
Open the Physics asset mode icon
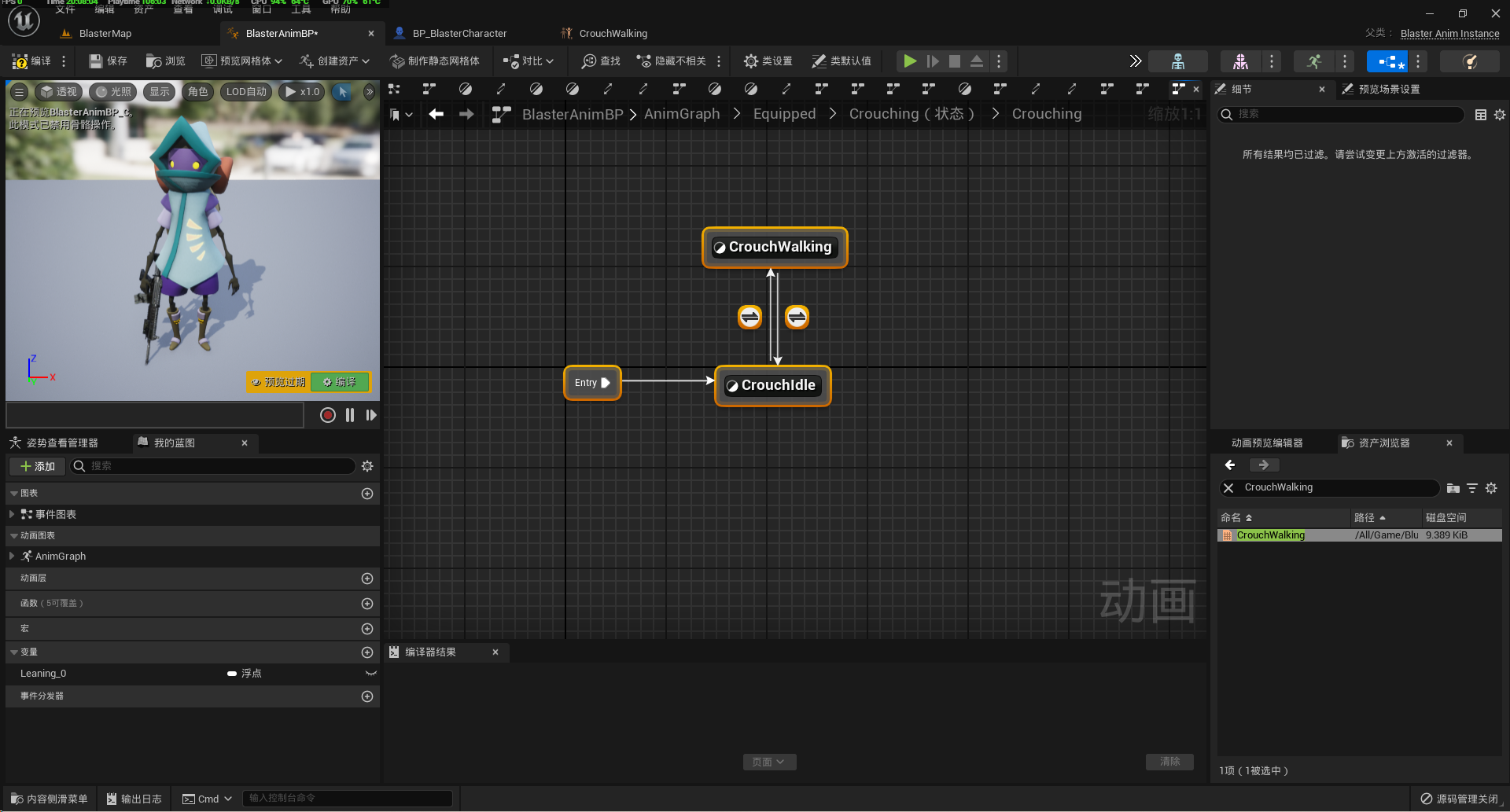(1470, 61)
